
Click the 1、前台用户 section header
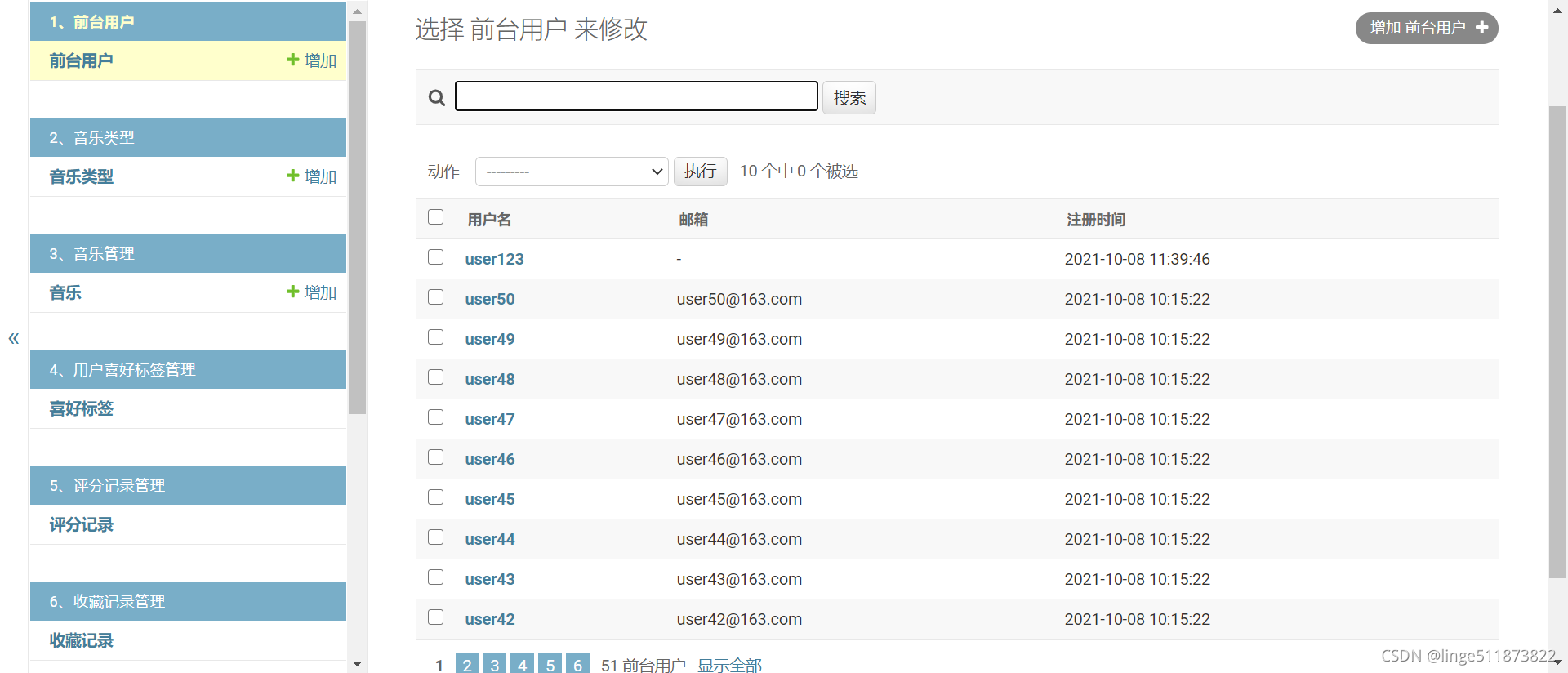coord(188,21)
